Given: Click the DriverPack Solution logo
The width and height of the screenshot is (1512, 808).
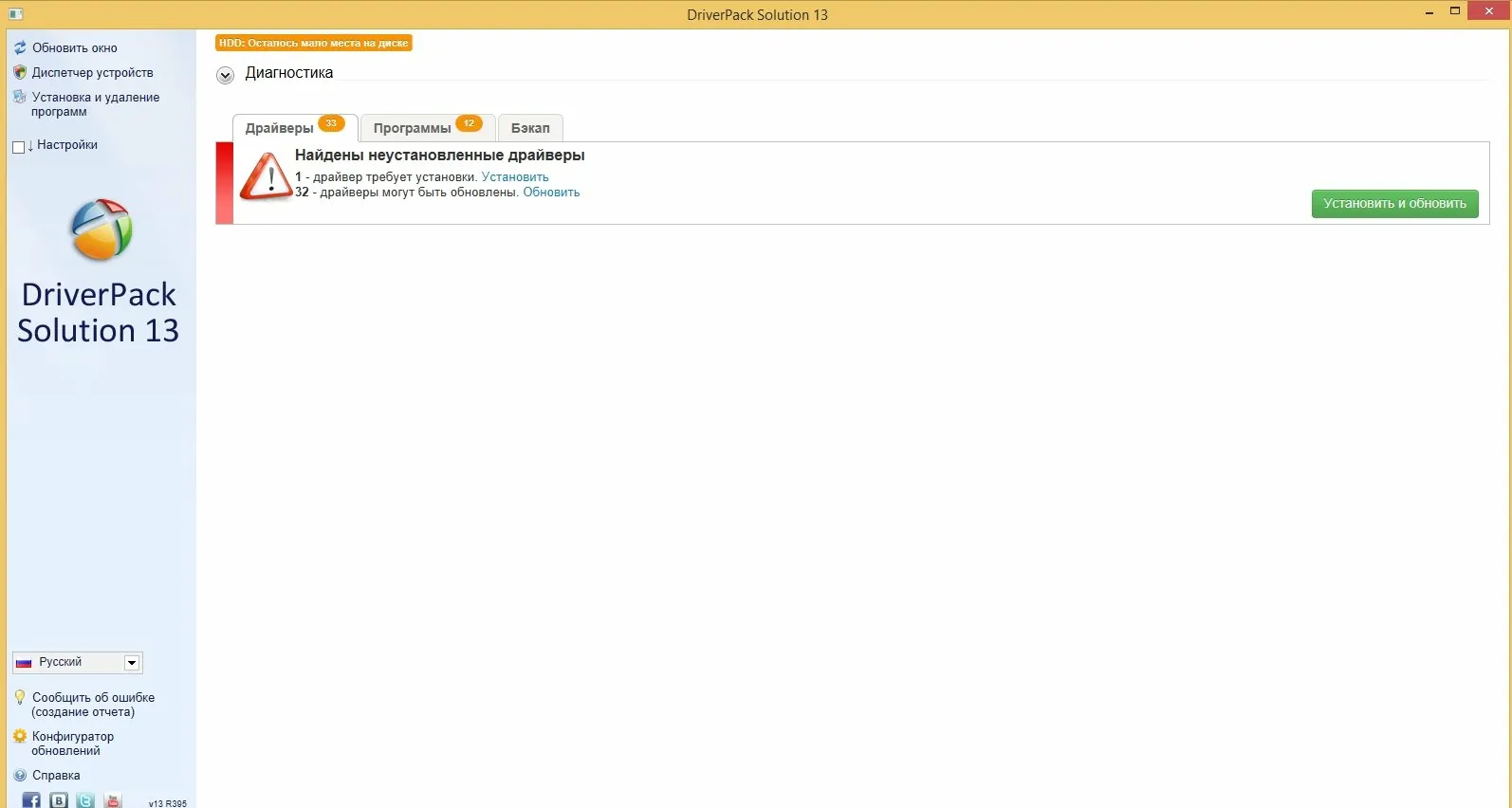Looking at the screenshot, I should pyautogui.click(x=101, y=230).
